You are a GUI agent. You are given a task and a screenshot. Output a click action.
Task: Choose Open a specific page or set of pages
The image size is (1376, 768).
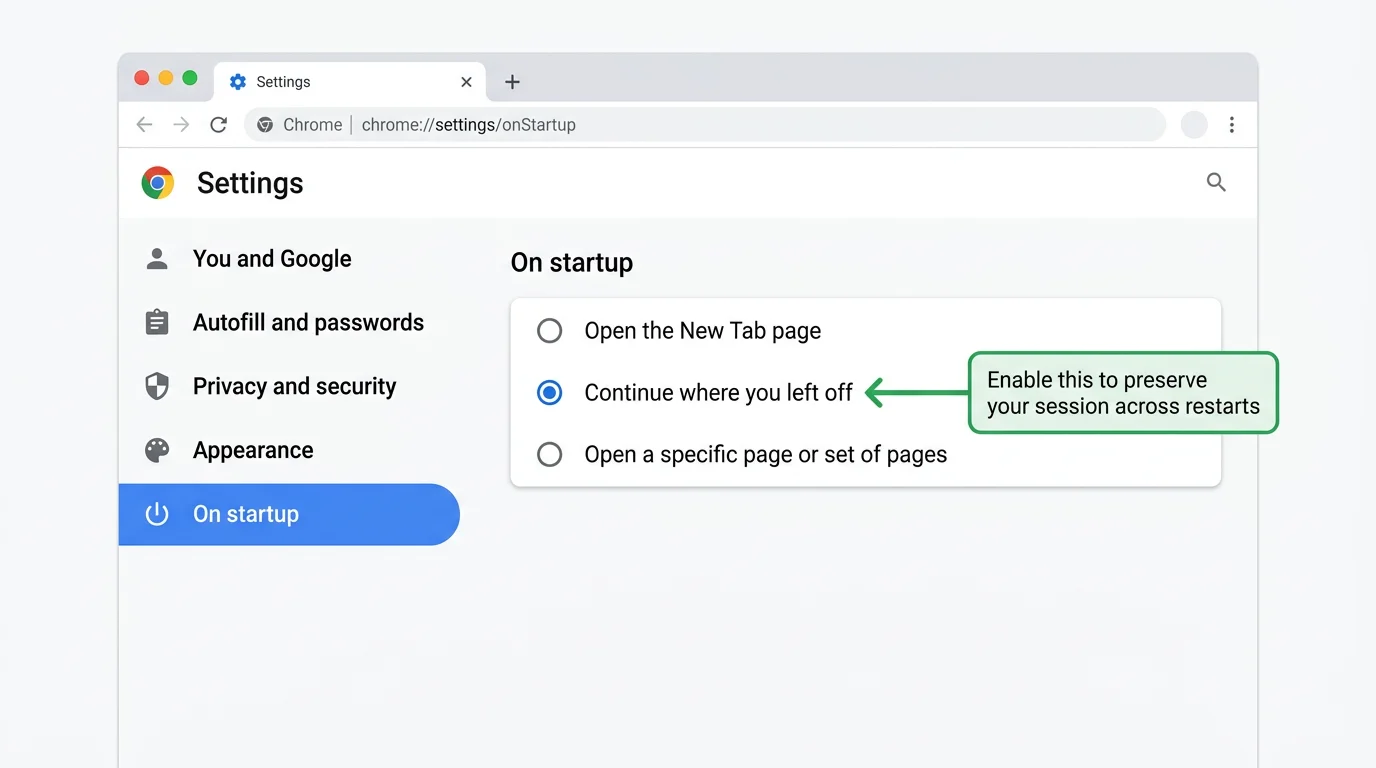549,454
